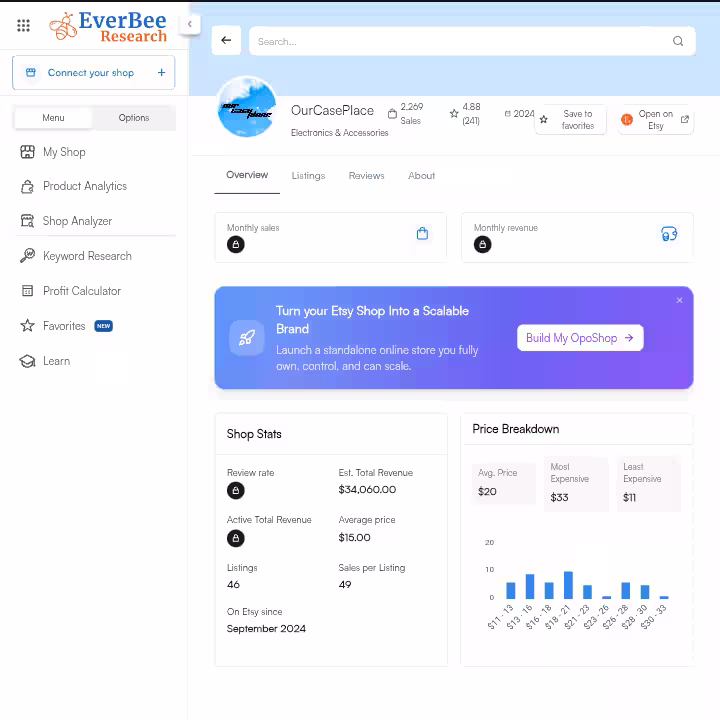Click the Least Expensive $11 card
This screenshot has height=720, width=720.
tap(649, 484)
